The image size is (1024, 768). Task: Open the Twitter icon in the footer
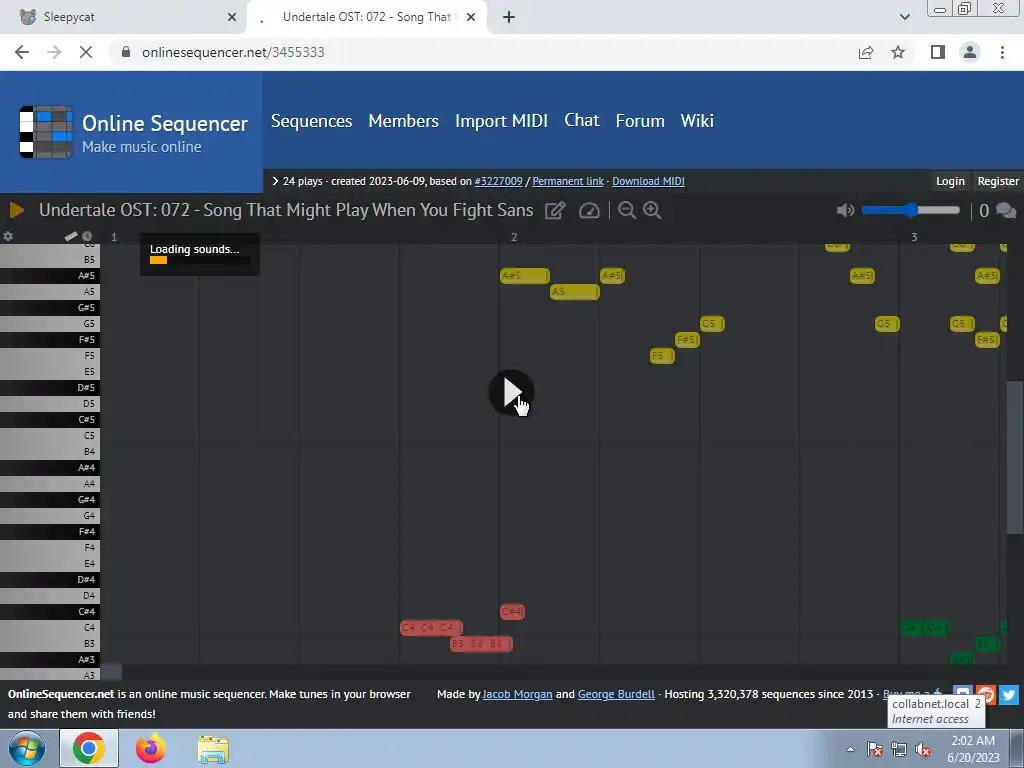coord(1009,694)
